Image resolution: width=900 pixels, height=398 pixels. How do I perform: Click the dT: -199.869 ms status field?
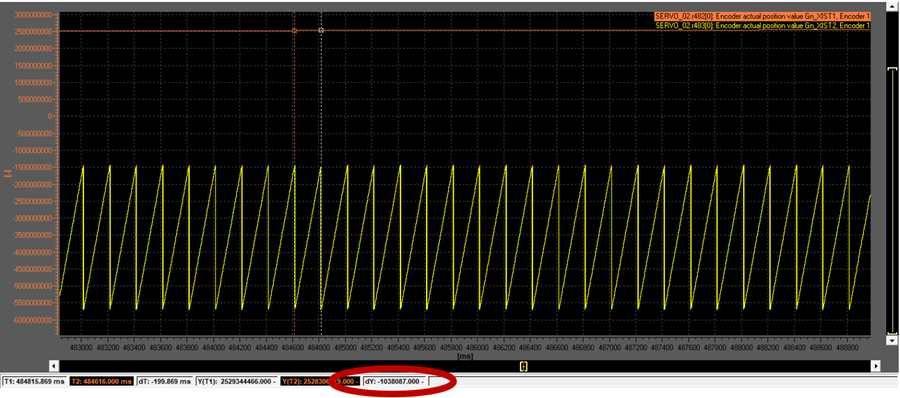[165, 381]
